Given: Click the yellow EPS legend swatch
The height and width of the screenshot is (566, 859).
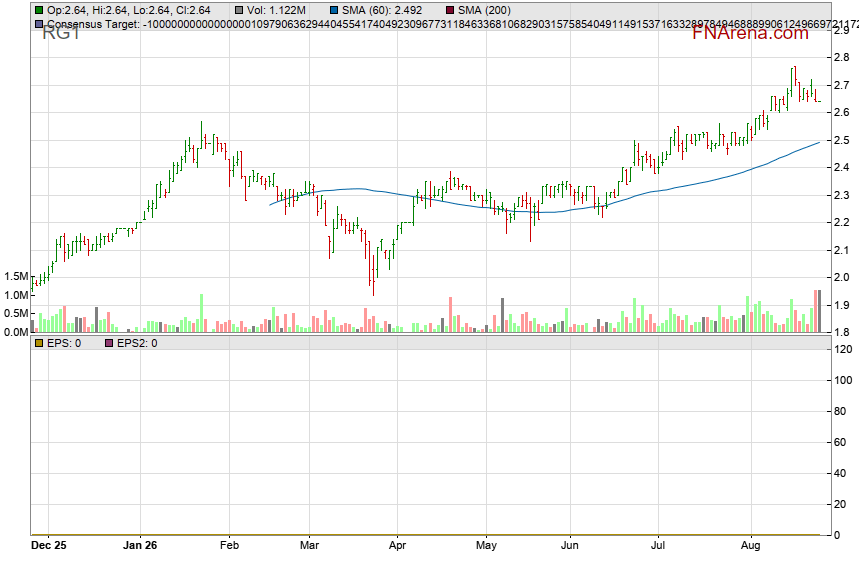Looking at the screenshot, I should pyautogui.click(x=39, y=344).
